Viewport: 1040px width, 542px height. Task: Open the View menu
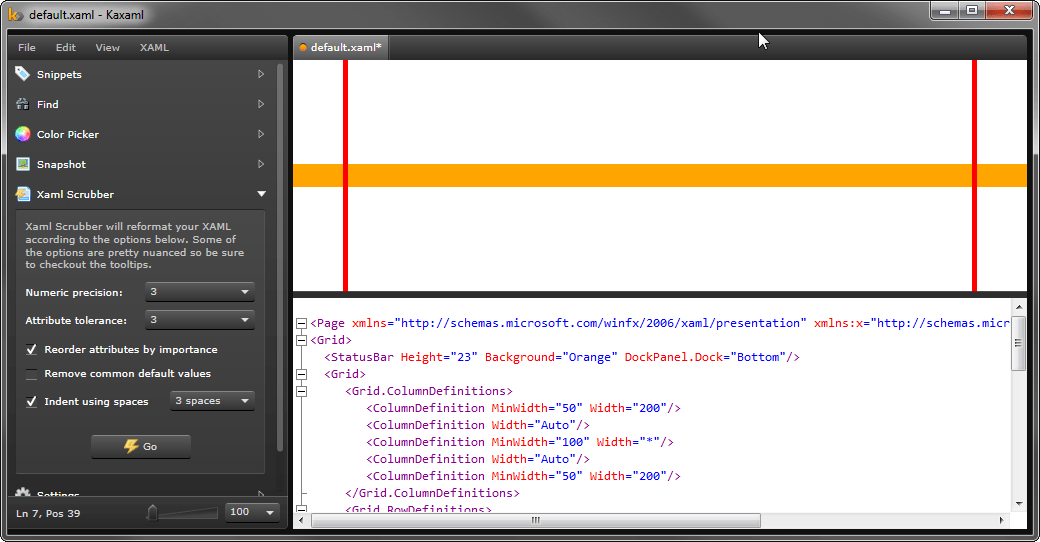[x=107, y=47]
